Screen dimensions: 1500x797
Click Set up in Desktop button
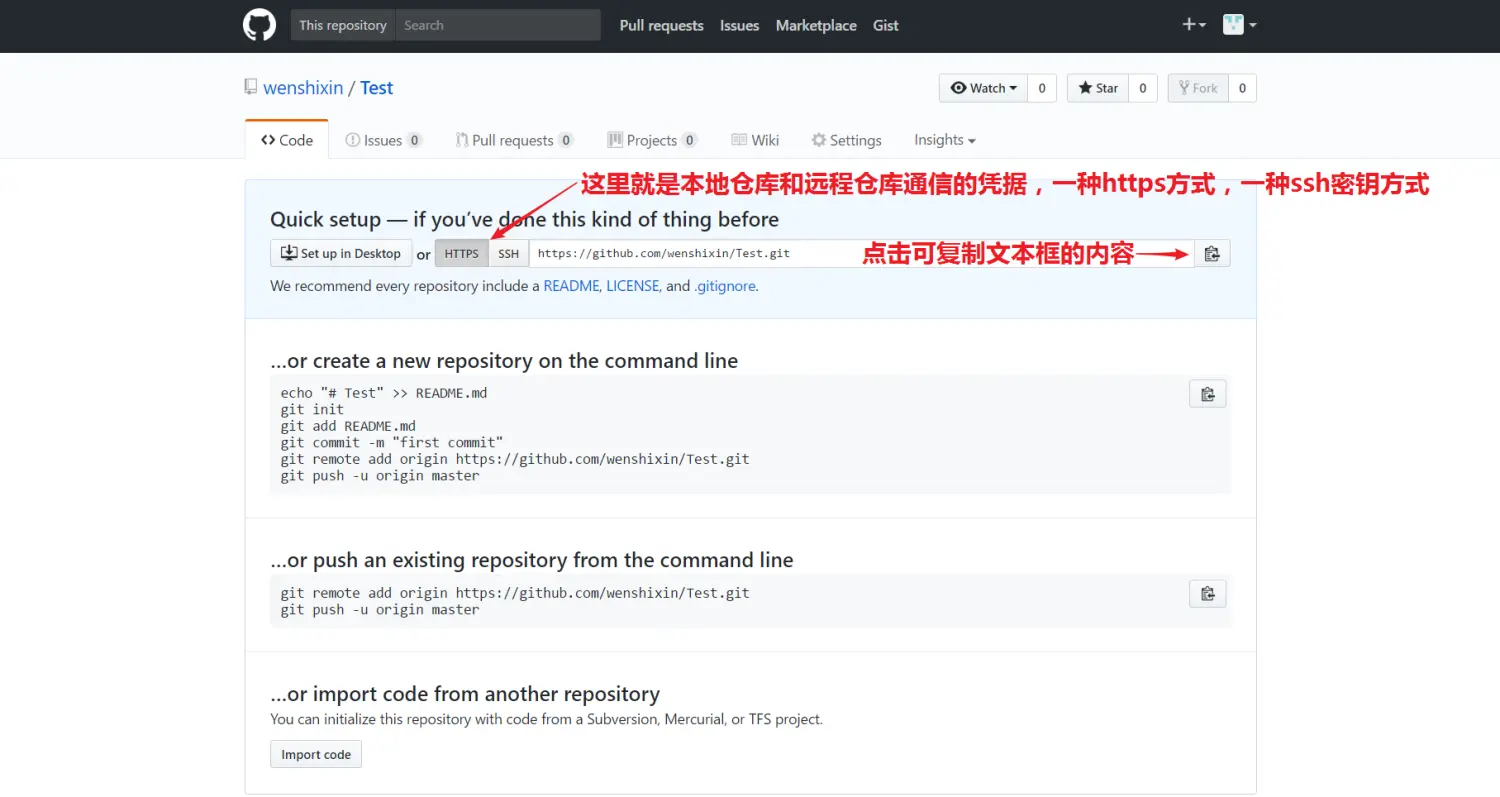[x=341, y=254]
